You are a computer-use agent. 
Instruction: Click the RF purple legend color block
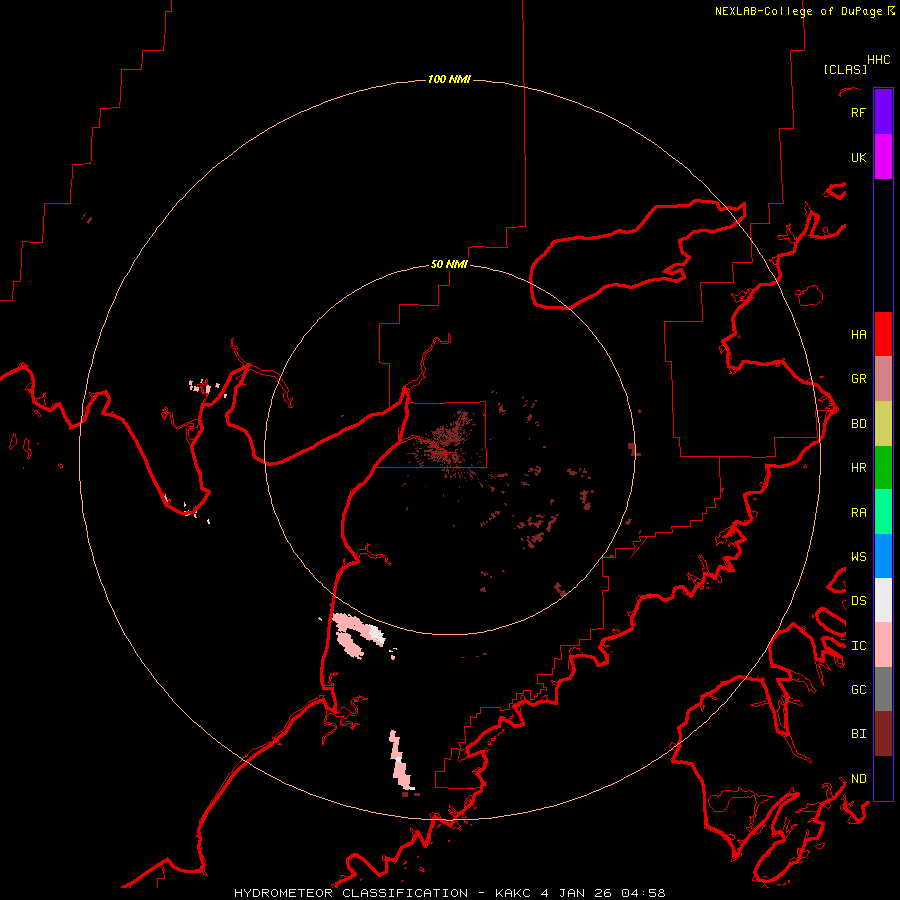(883, 112)
